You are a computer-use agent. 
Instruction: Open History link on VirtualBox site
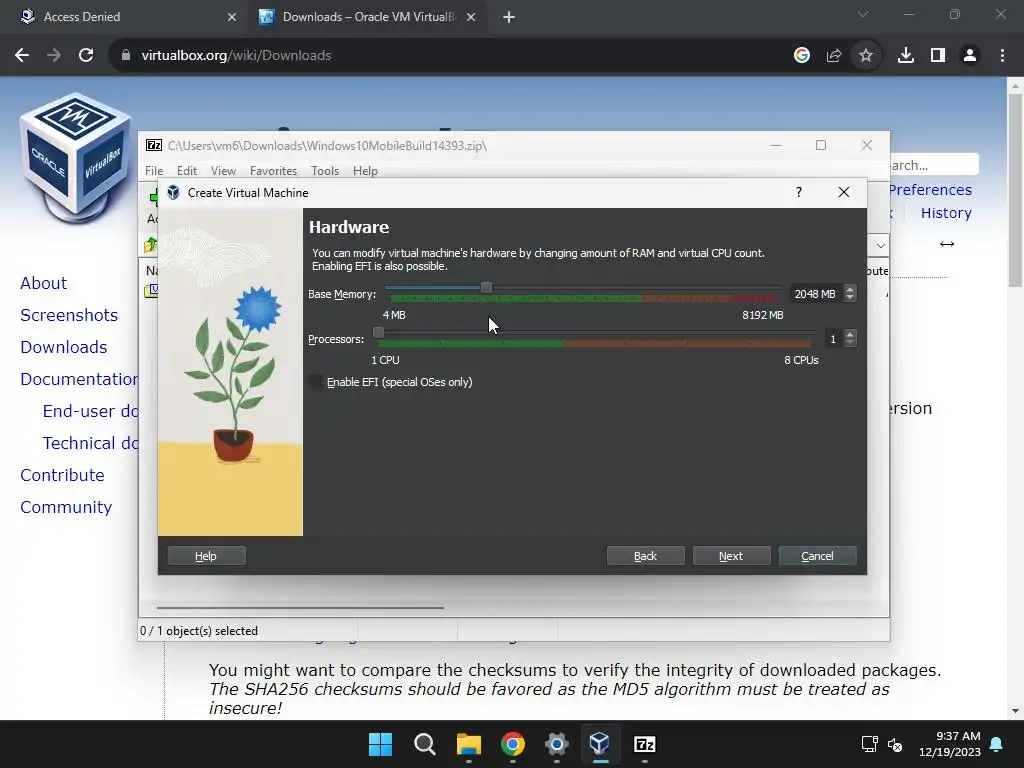(x=946, y=213)
